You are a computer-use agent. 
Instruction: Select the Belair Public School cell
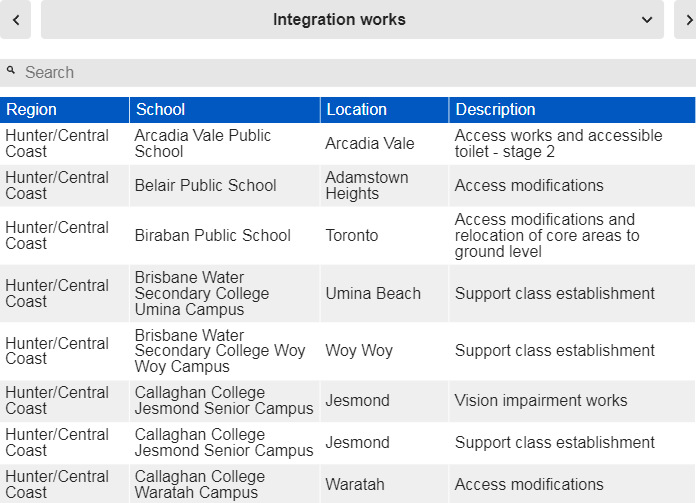[x=225, y=186]
